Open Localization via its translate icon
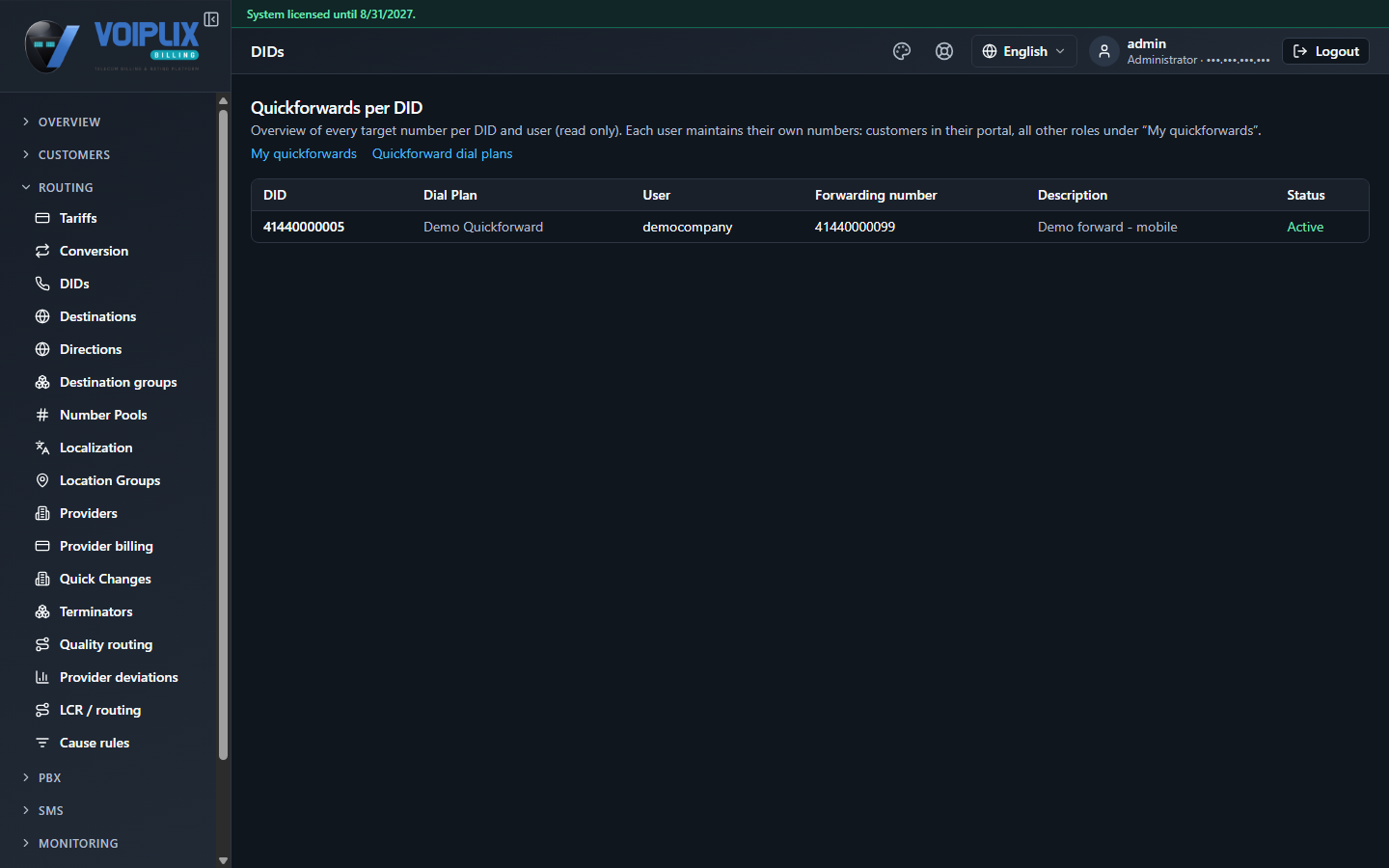This screenshot has height=868, width=1389. coord(42,448)
